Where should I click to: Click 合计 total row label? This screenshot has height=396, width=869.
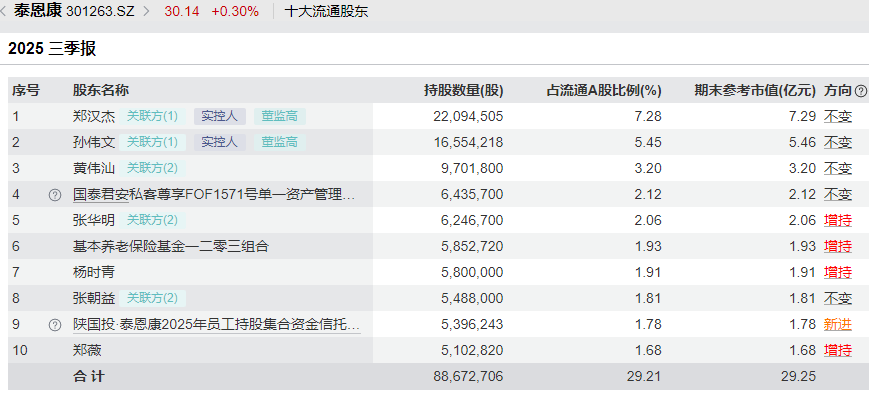pos(89,377)
